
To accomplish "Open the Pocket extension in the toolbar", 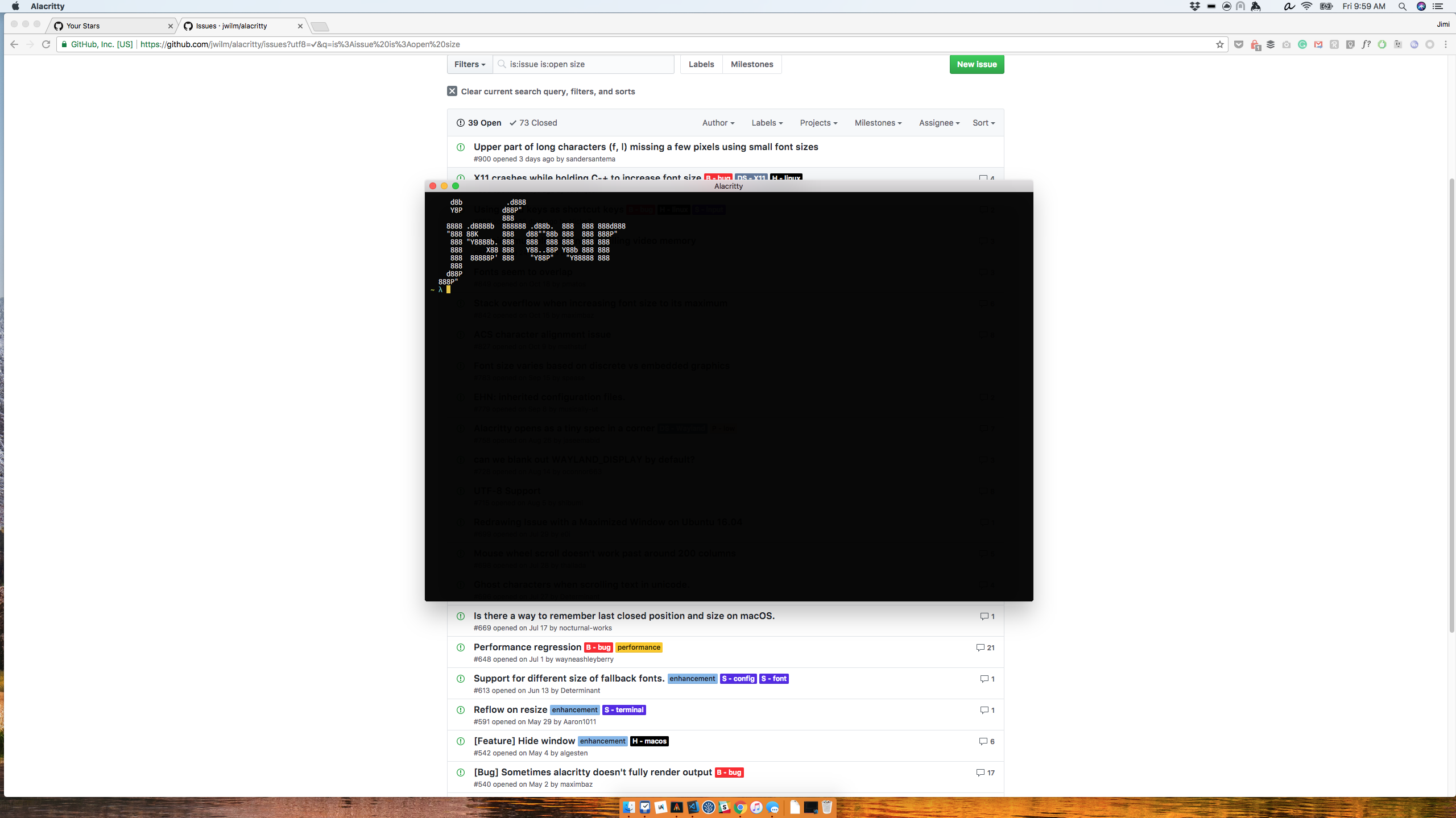I will pyautogui.click(x=1239, y=44).
